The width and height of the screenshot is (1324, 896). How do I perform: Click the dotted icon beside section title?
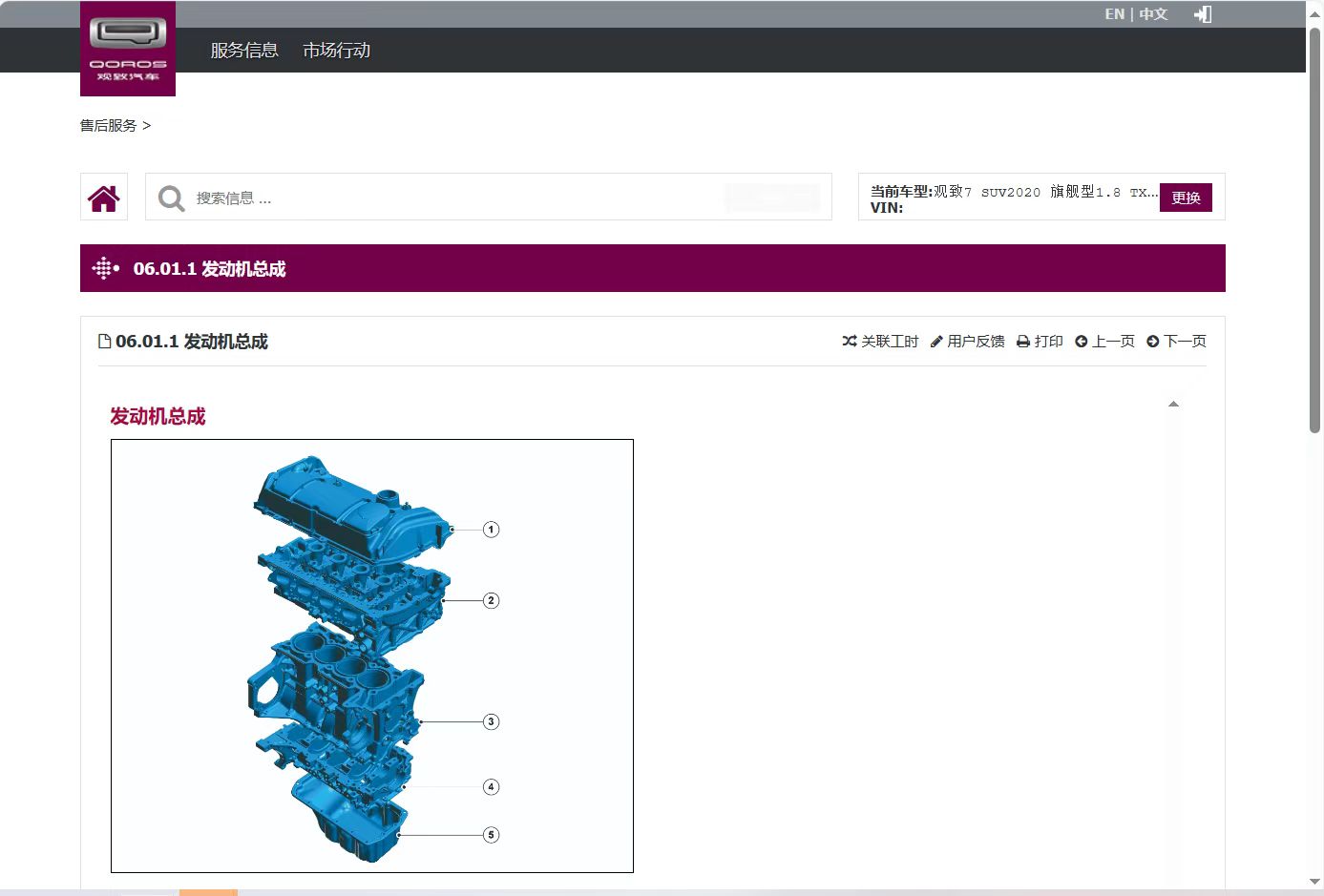click(105, 269)
